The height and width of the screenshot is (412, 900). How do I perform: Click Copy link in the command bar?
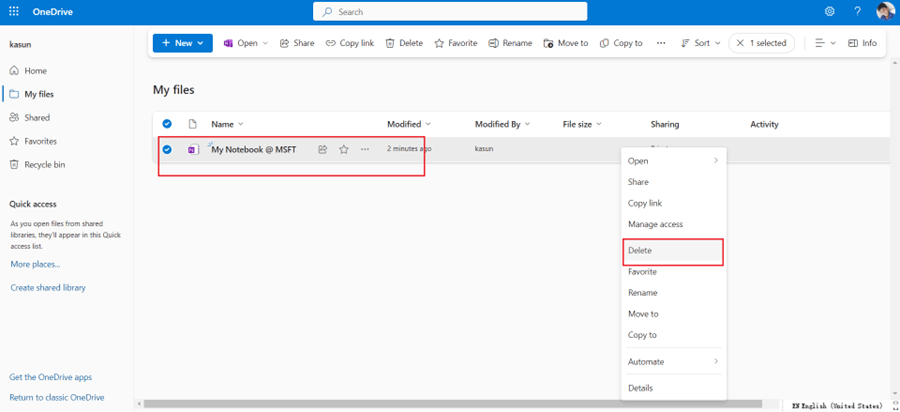coord(350,43)
